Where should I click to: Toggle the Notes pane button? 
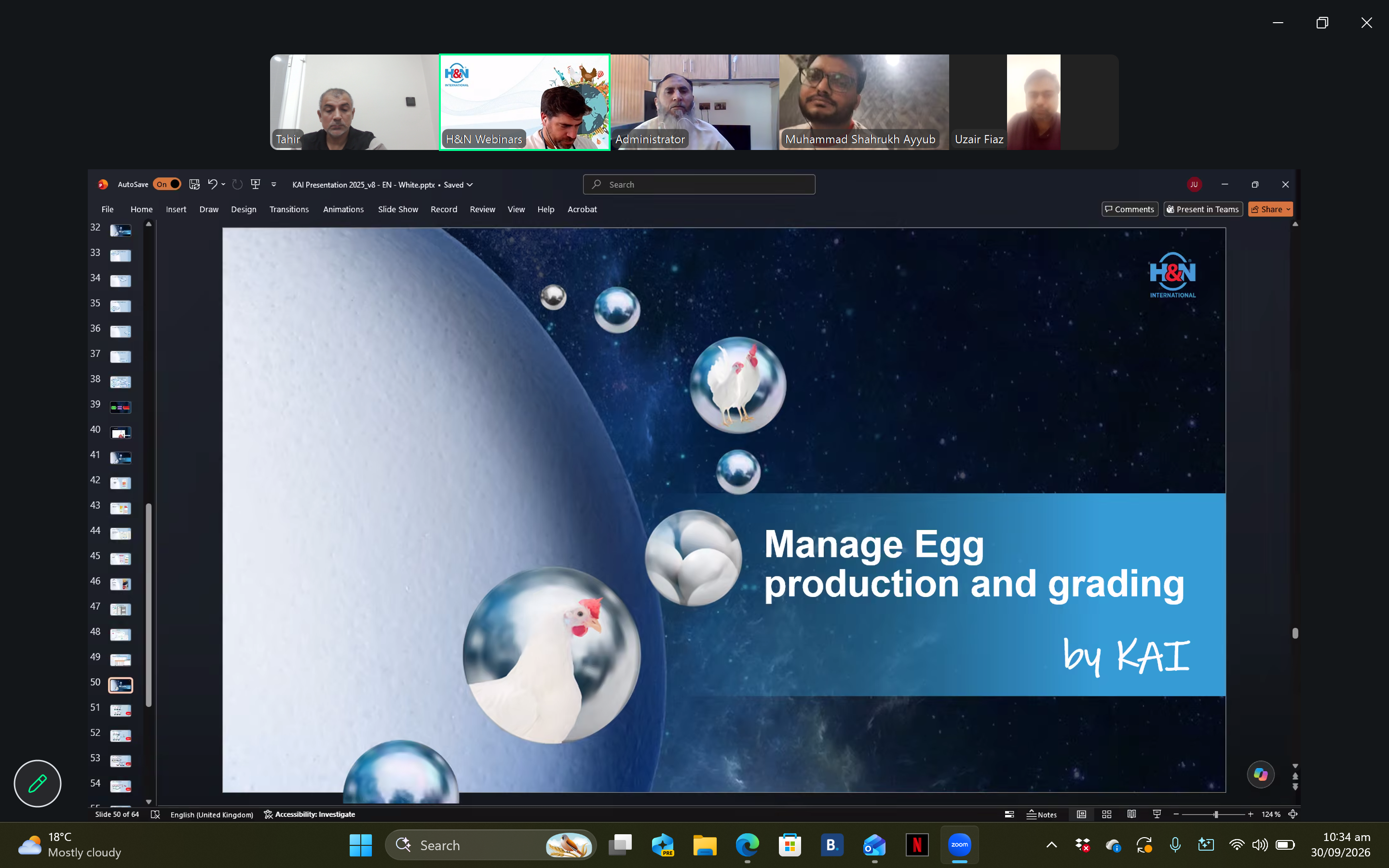[1042, 814]
